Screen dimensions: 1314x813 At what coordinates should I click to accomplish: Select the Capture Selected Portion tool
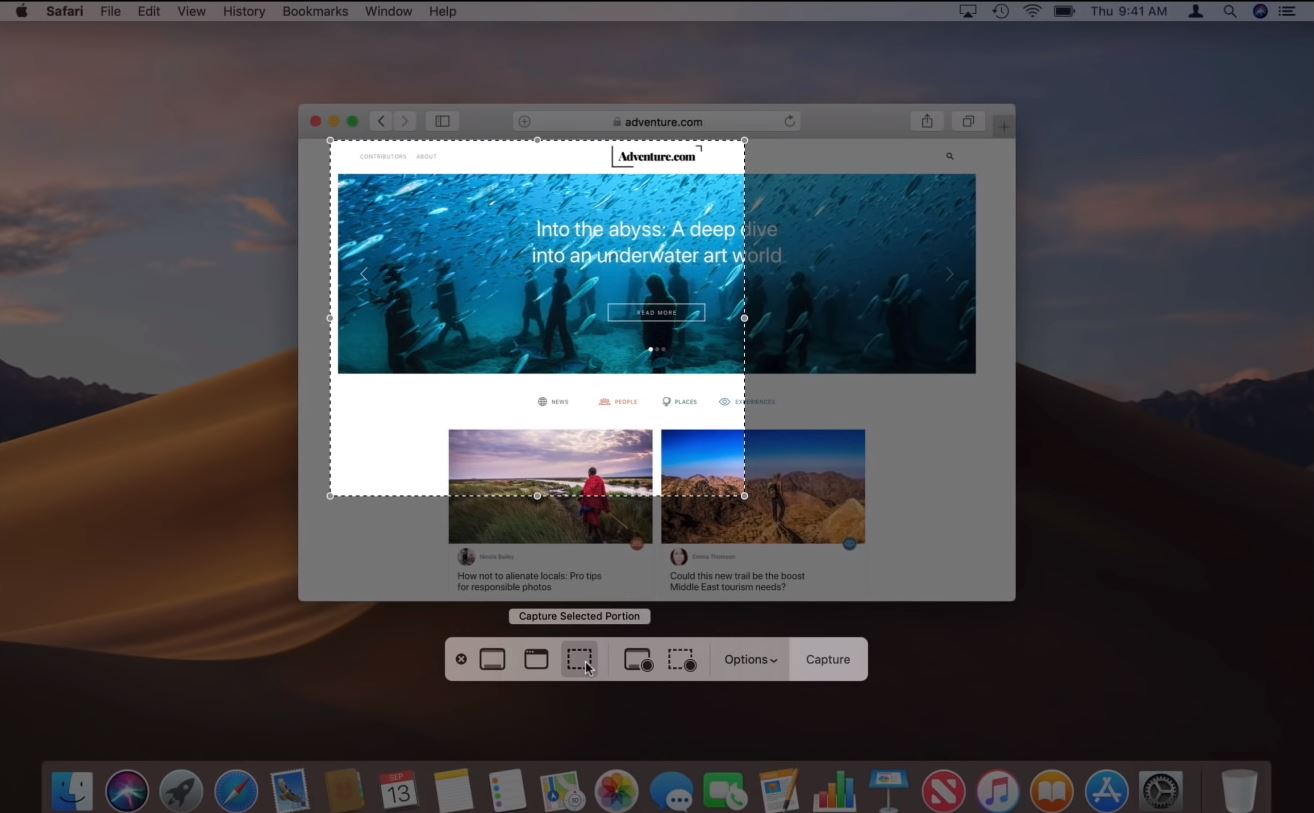[x=581, y=659]
